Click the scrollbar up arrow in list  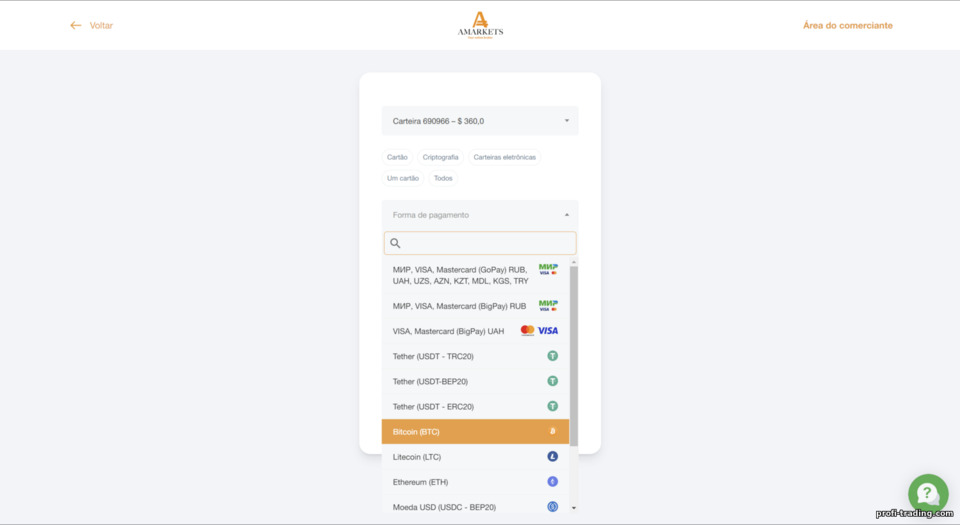pyautogui.click(x=574, y=262)
